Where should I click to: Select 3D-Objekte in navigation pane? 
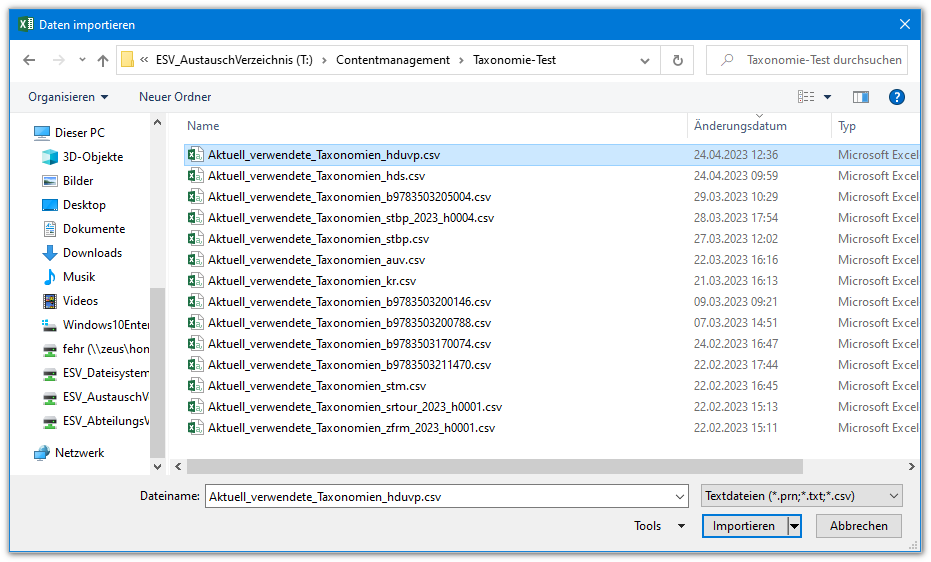pyautogui.click(x=92, y=157)
